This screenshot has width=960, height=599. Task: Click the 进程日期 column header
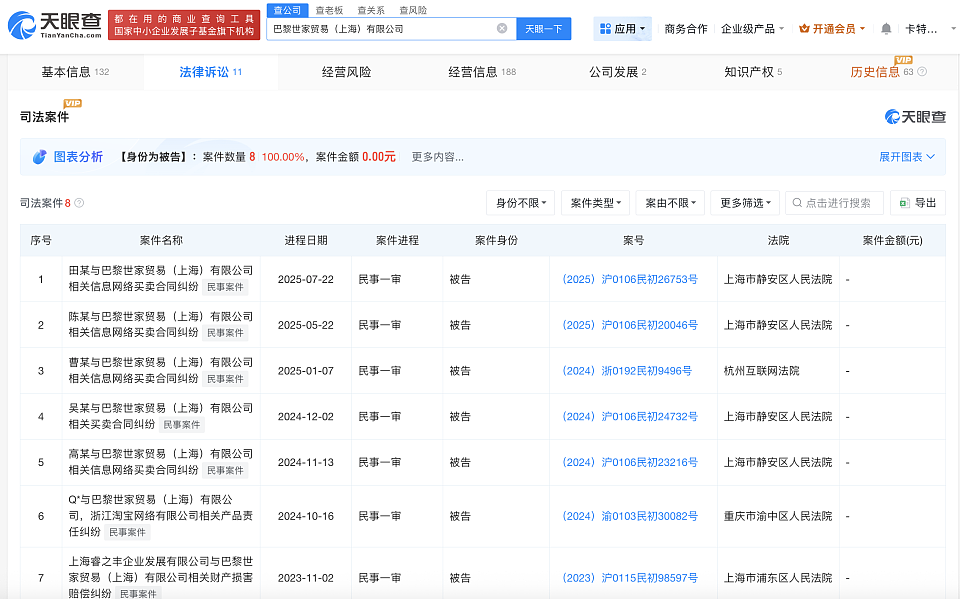[306, 240]
